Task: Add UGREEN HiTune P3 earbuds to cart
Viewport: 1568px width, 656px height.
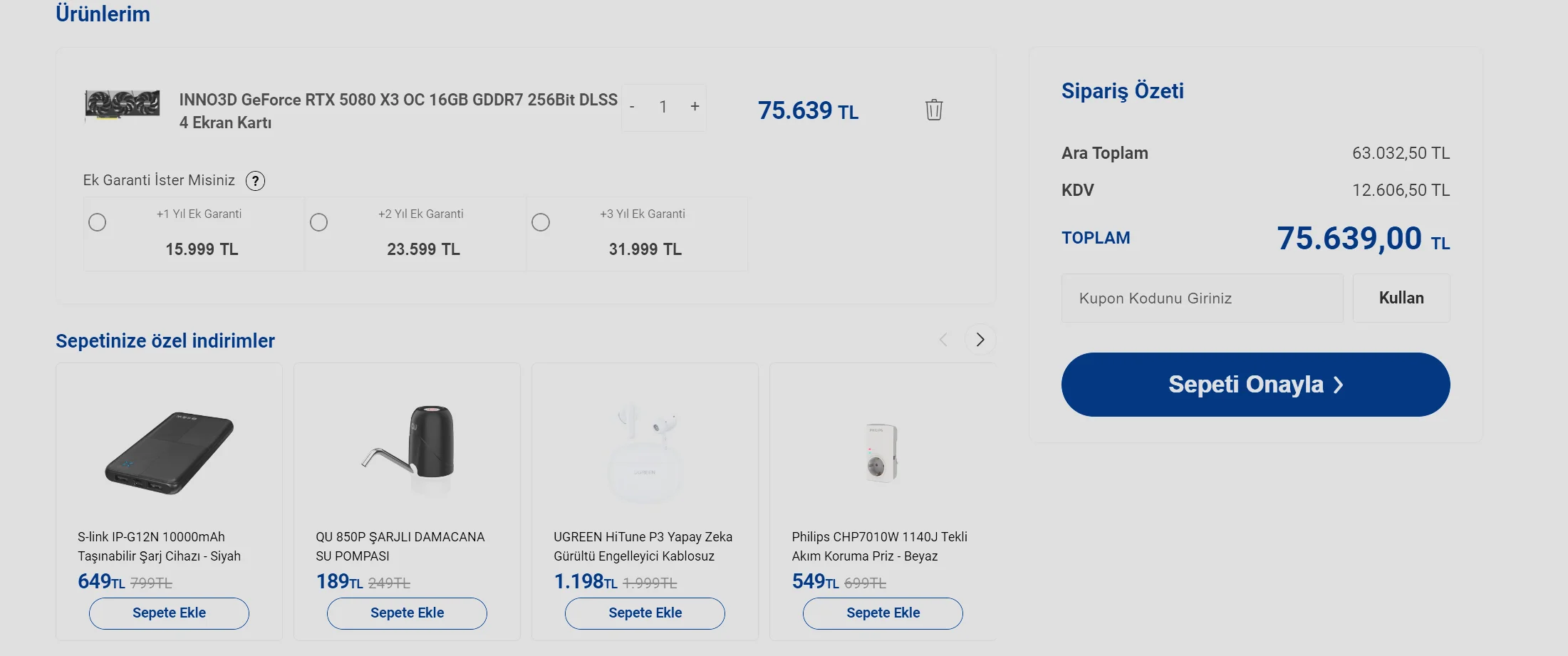Action: 645,613
